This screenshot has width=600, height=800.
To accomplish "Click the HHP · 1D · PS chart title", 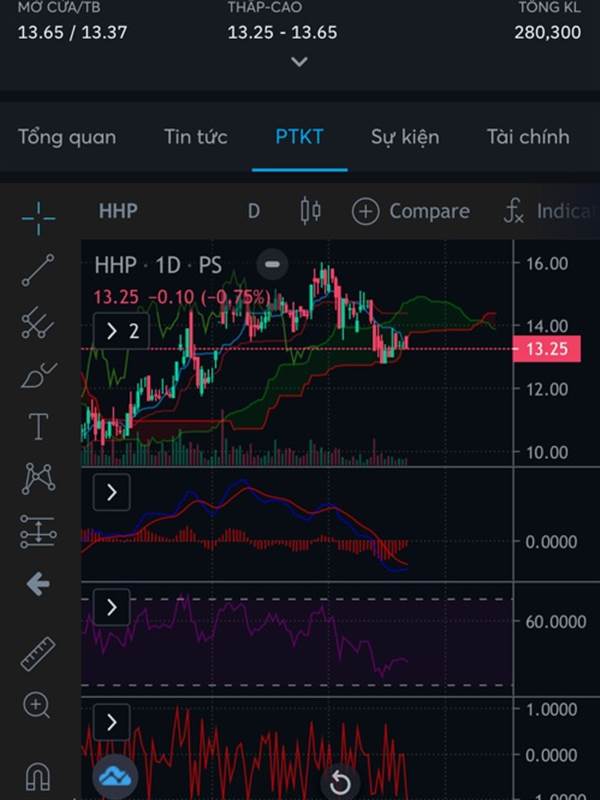I will 158,265.
